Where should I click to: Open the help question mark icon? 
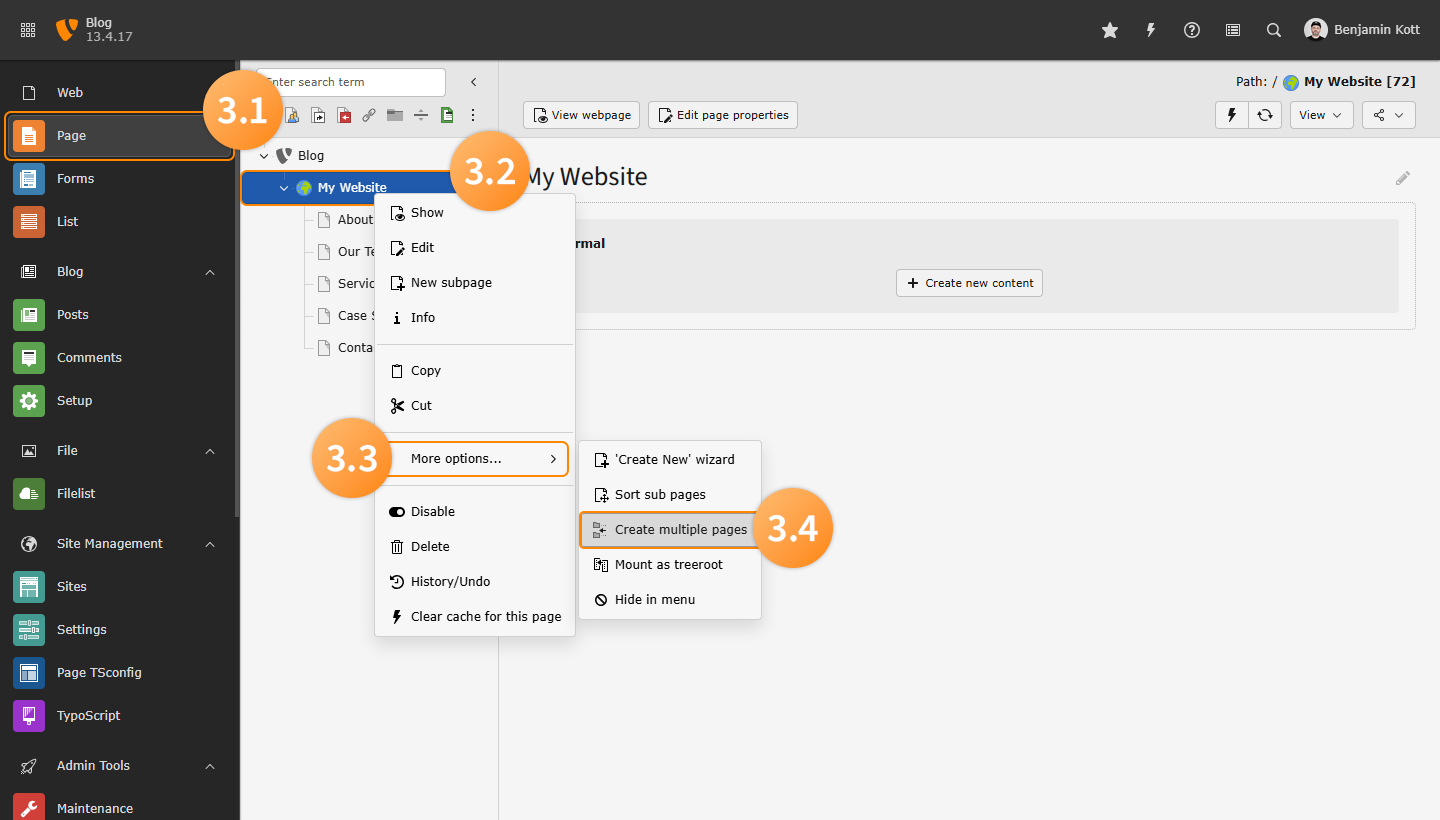pos(1192,30)
